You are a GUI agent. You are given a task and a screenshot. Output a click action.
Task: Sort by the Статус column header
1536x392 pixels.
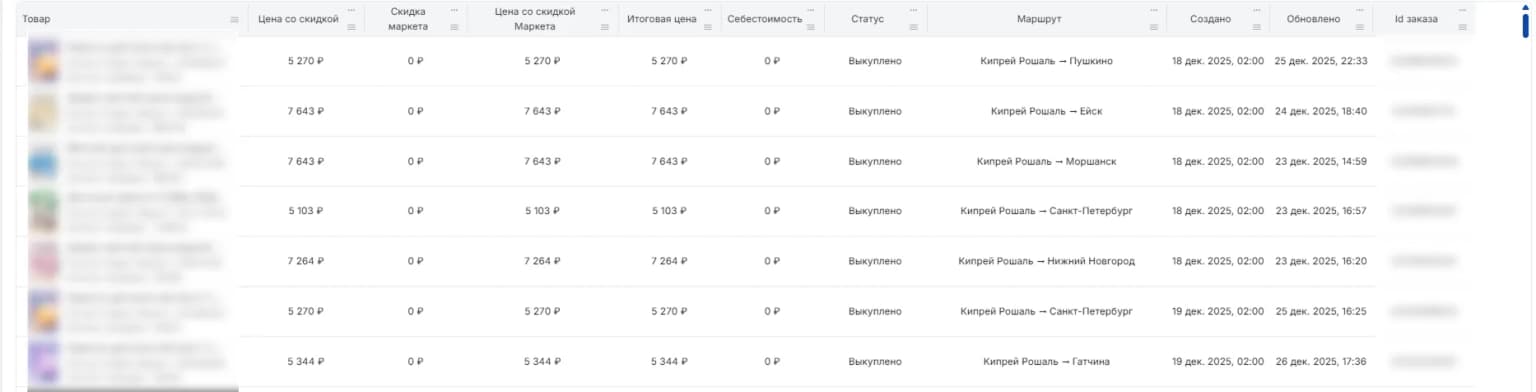point(867,19)
